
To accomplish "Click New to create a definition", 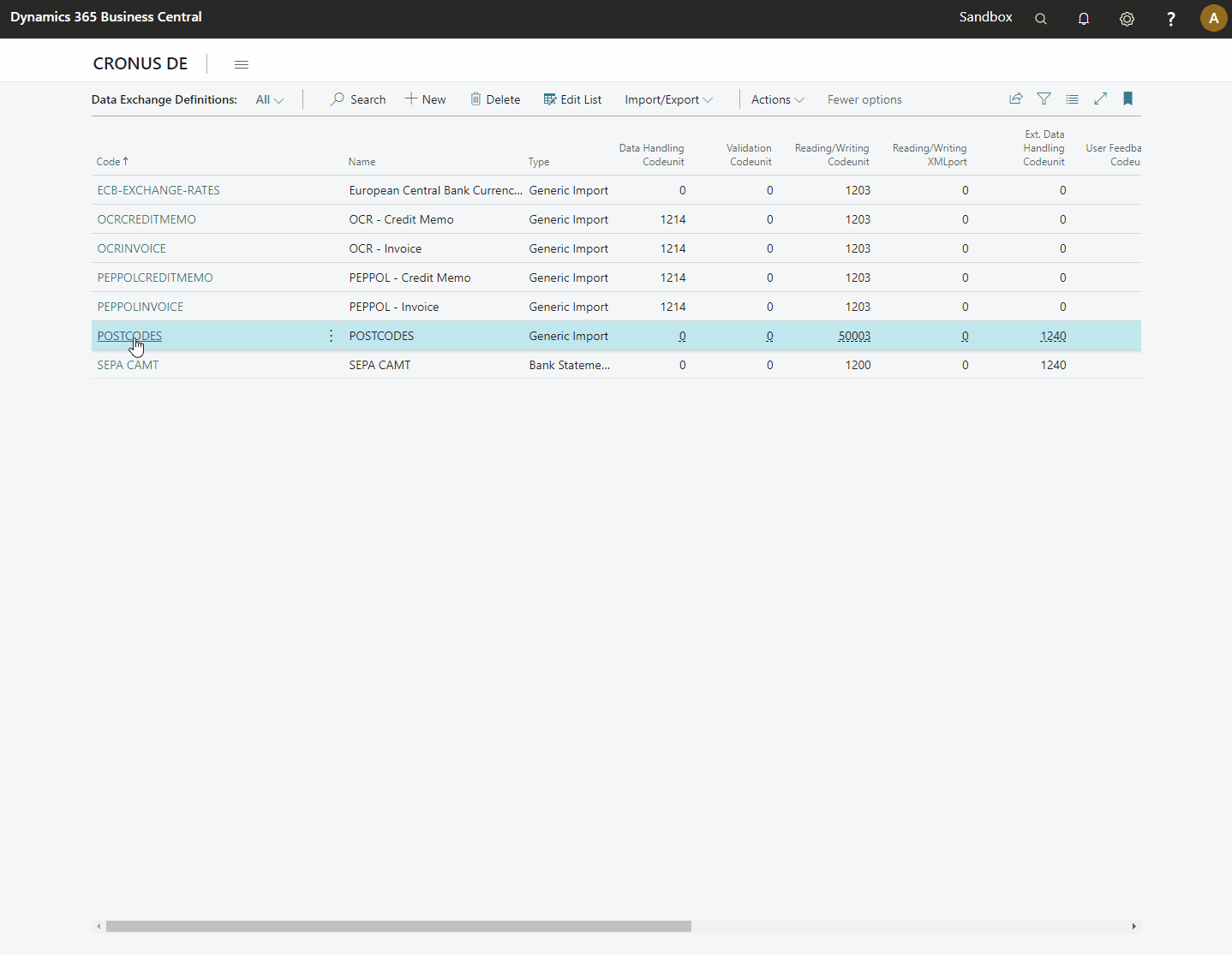I will pyautogui.click(x=426, y=100).
